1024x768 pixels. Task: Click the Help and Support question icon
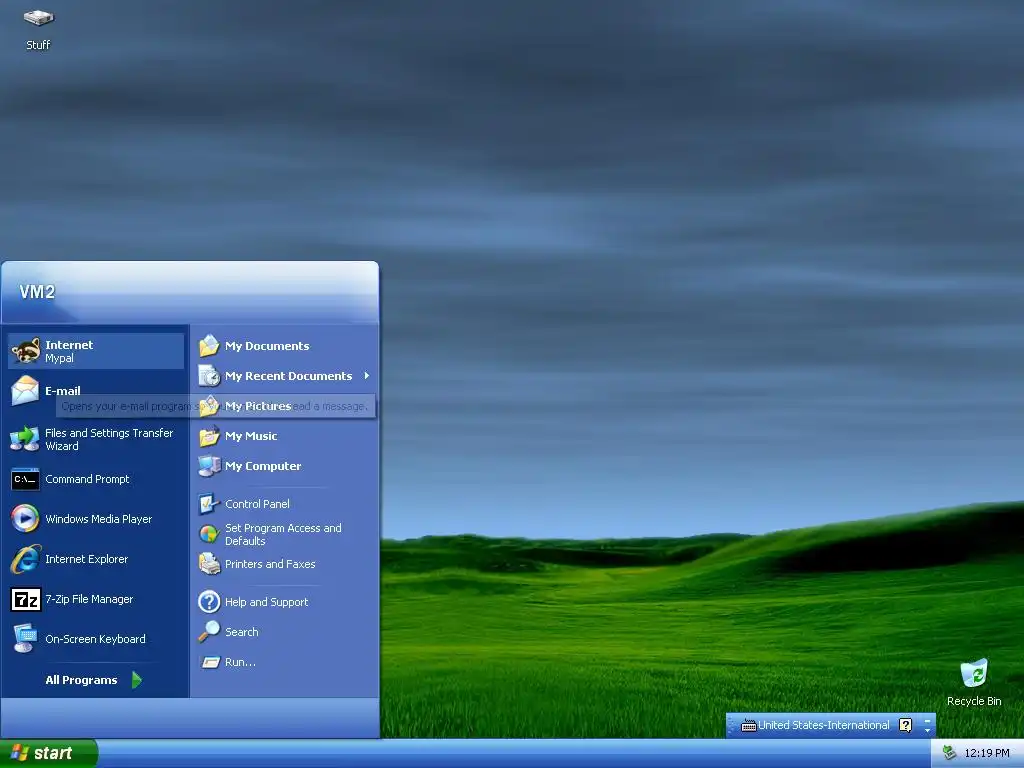pos(209,601)
